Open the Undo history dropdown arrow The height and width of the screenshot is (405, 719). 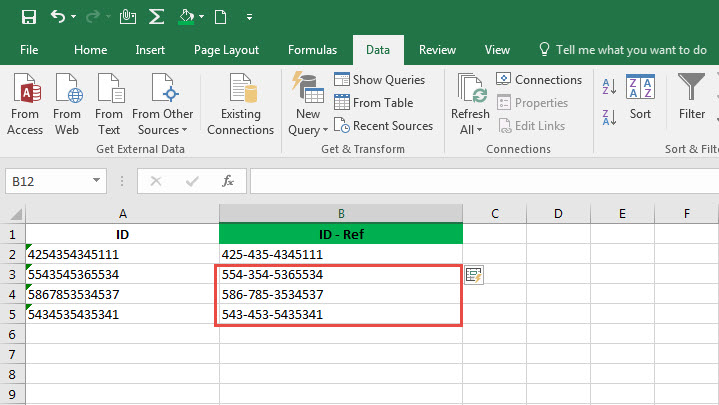pyautogui.click(x=73, y=17)
